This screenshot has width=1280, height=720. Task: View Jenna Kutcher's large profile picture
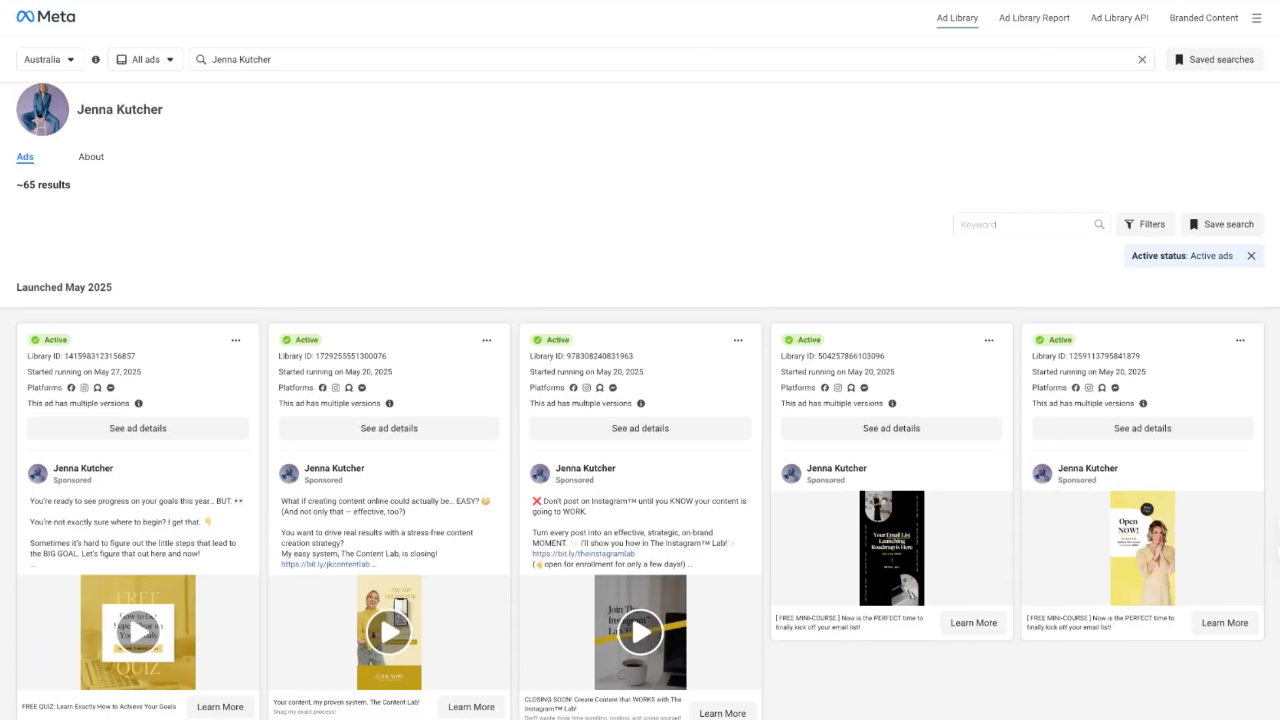click(43, 109)
